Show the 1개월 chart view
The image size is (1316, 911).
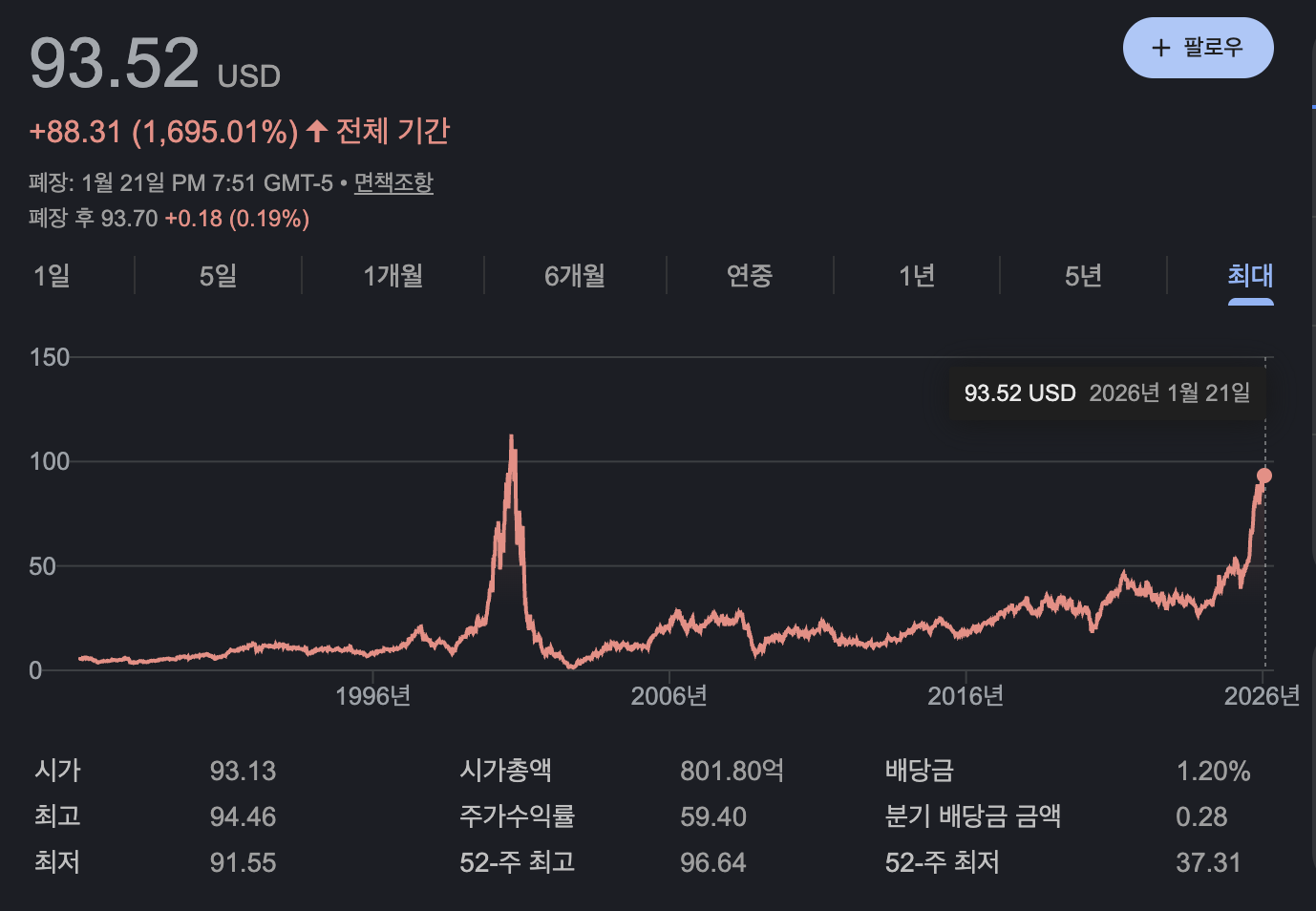tap(393, 276)
